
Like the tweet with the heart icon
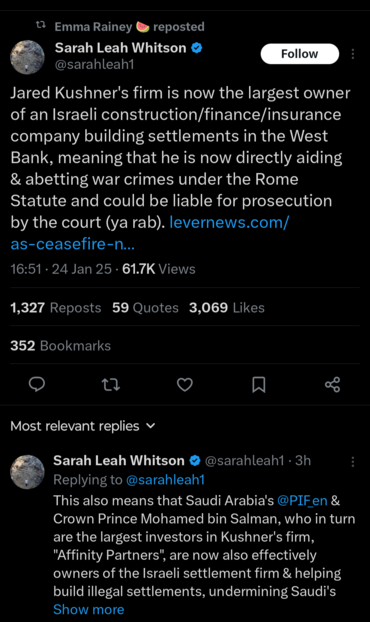[x=185, y=384]
